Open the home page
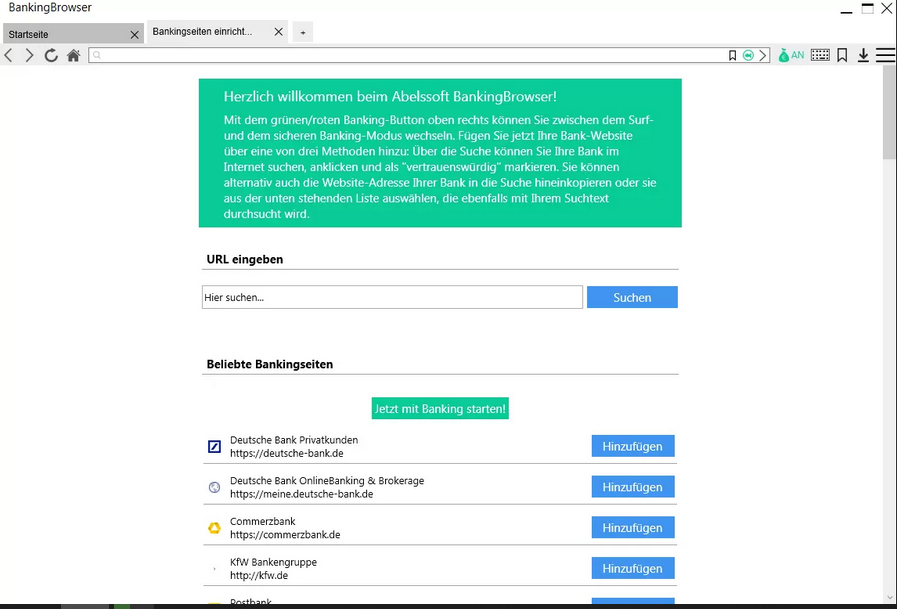The image size is (897, 609). point(73,55)
